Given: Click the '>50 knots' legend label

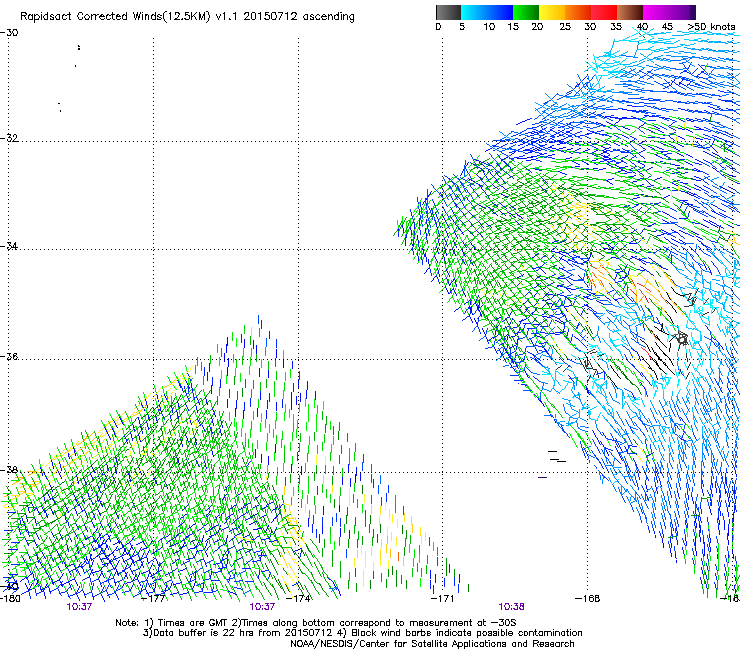Looking at the screenshot, I should pos(711,27).
